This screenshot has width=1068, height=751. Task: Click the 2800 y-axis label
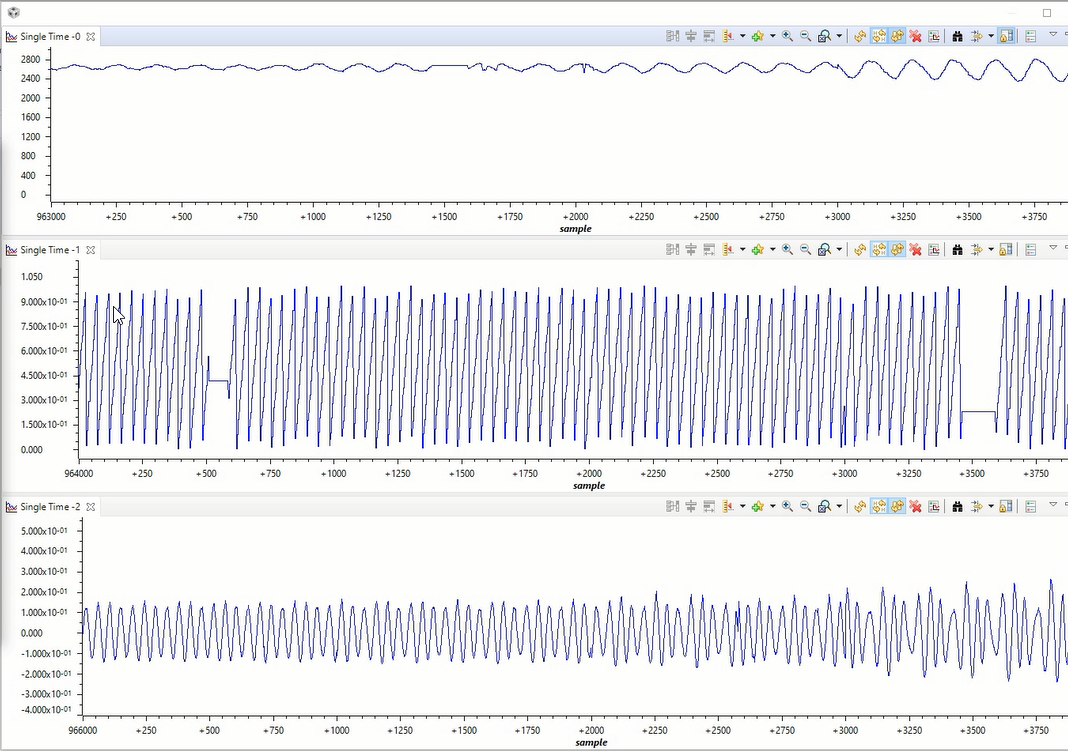30,59
